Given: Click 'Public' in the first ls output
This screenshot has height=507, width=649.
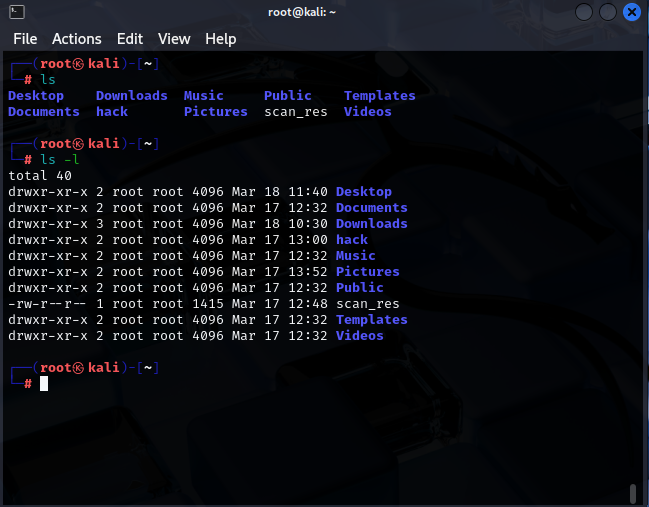Looking at the screenshot, I should (288, 96).
